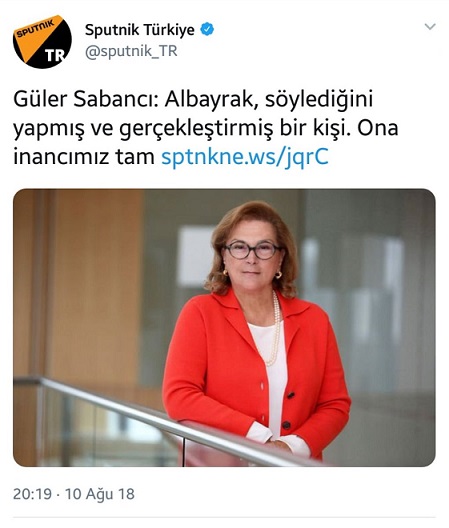Click the SPUTNIK wordmark in the logo

click(35, 29)
